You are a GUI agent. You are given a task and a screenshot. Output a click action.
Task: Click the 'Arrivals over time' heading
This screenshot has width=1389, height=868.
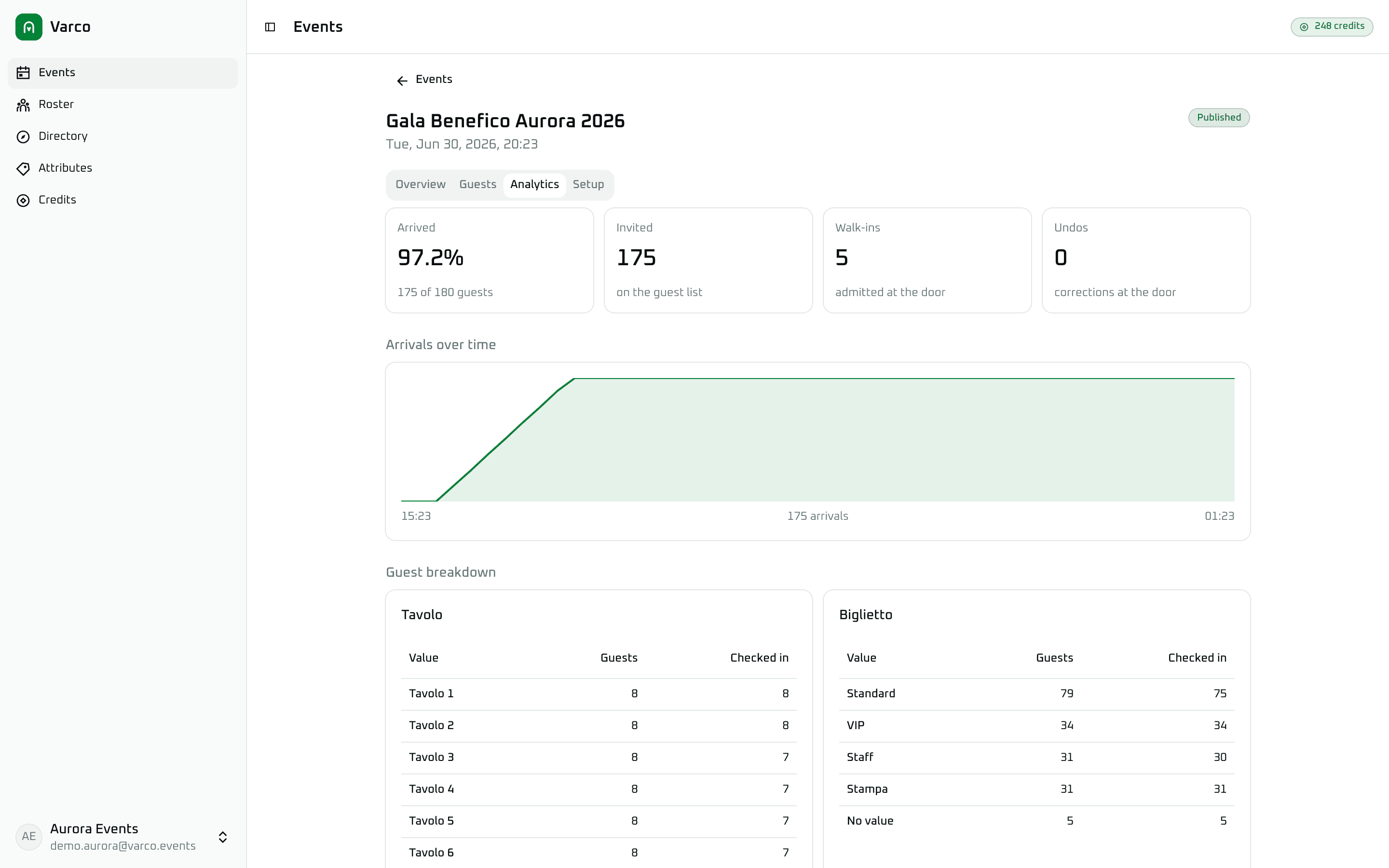(x=441, y=344)
